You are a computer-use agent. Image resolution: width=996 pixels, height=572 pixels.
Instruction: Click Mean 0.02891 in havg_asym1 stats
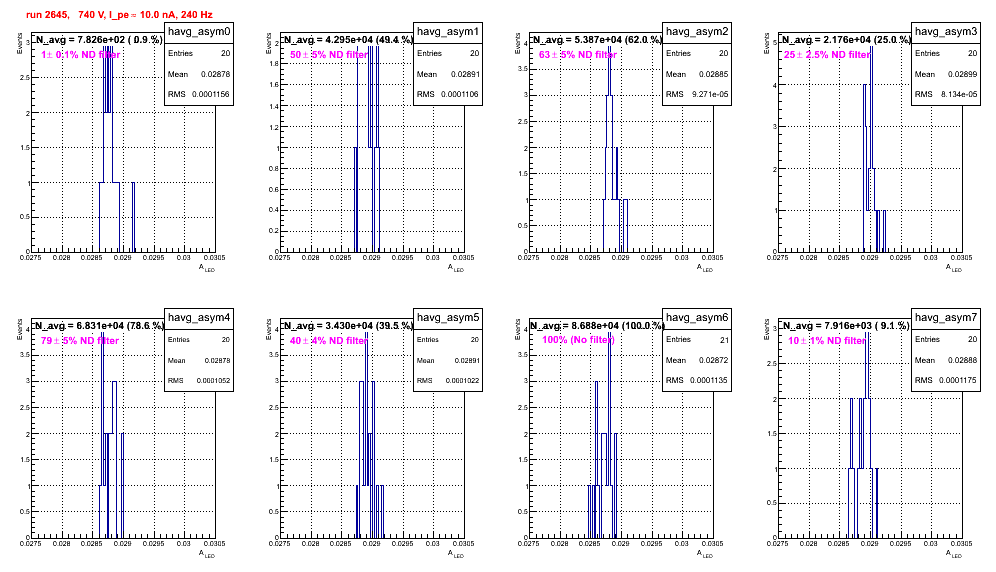tap(448, 74)
